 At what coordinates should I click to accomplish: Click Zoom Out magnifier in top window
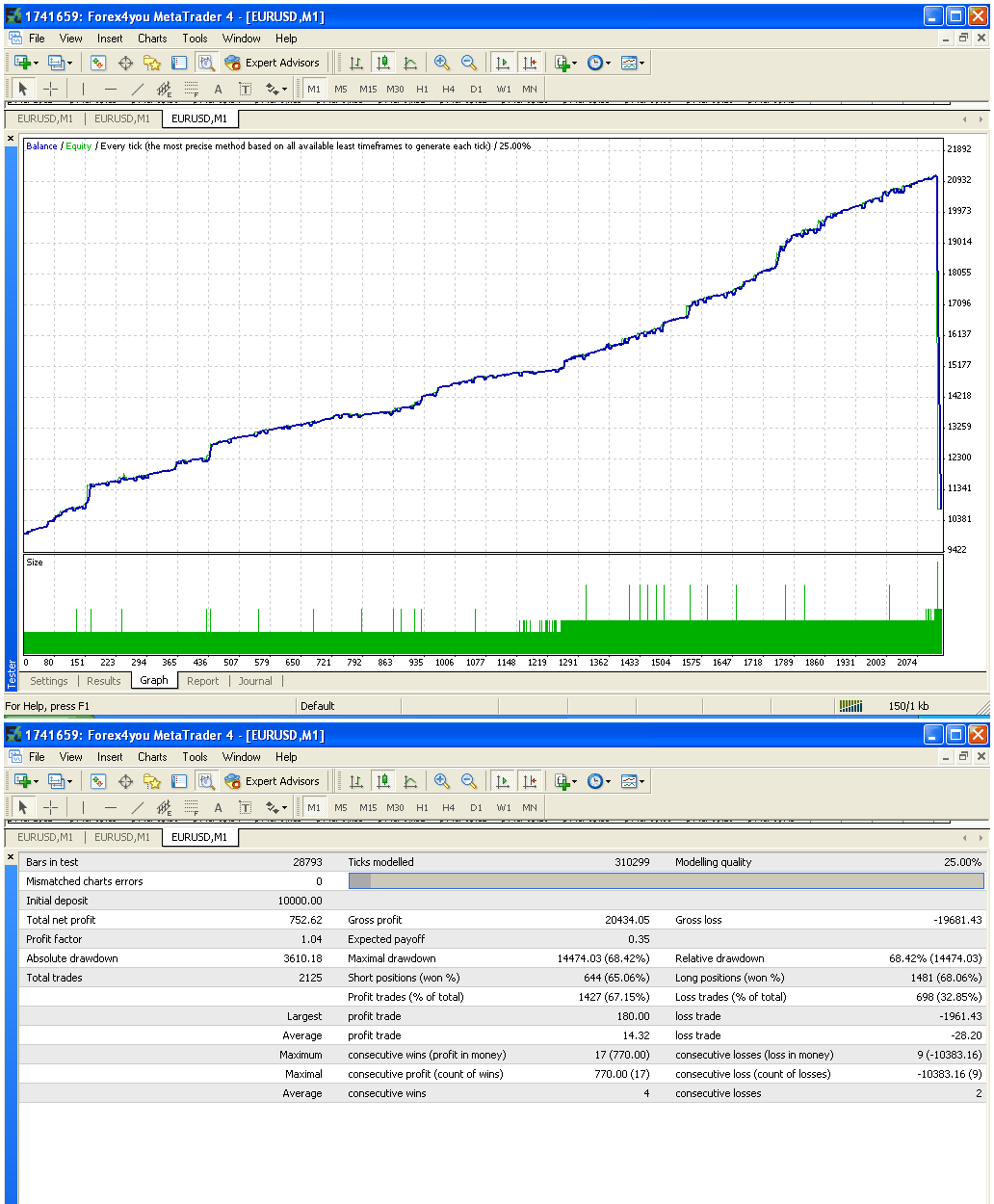click(469, 63)
